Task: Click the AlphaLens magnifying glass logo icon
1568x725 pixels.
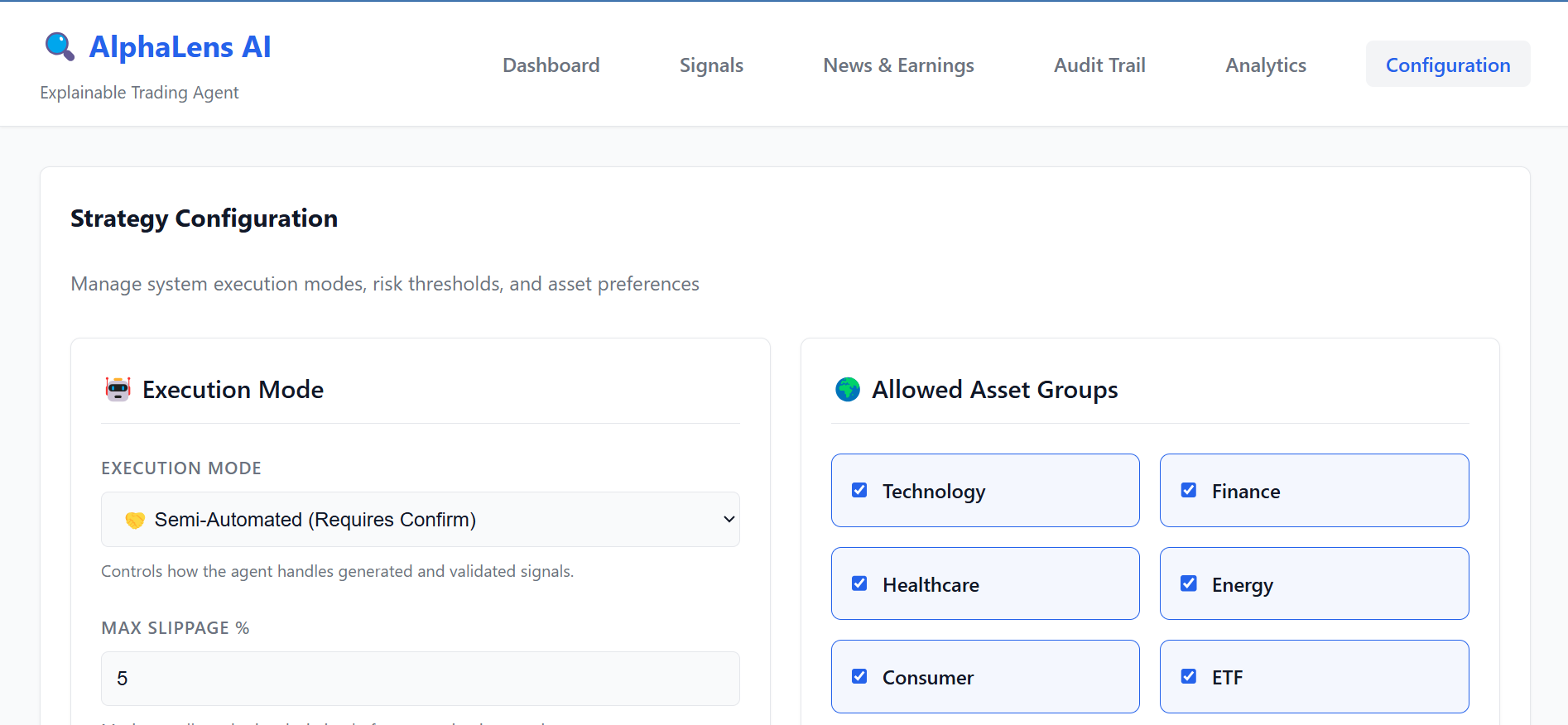Action: tap(59, 46)
